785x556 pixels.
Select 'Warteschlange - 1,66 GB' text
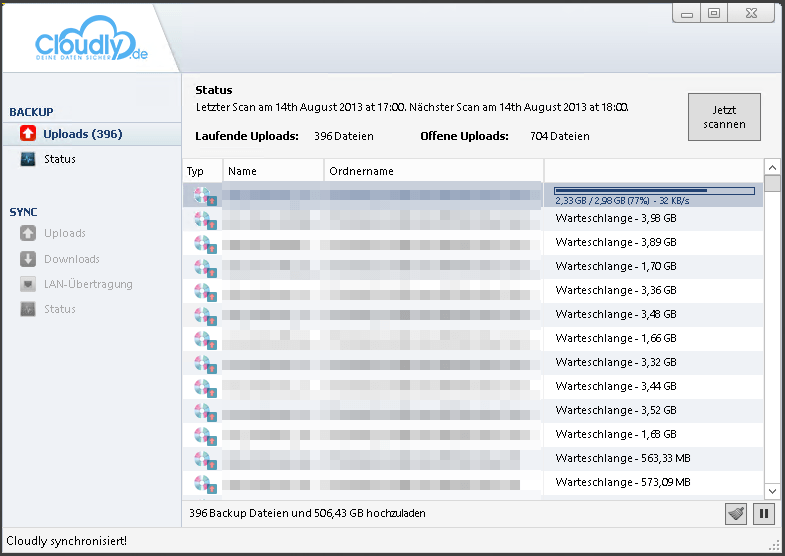[x=616, y=338]
